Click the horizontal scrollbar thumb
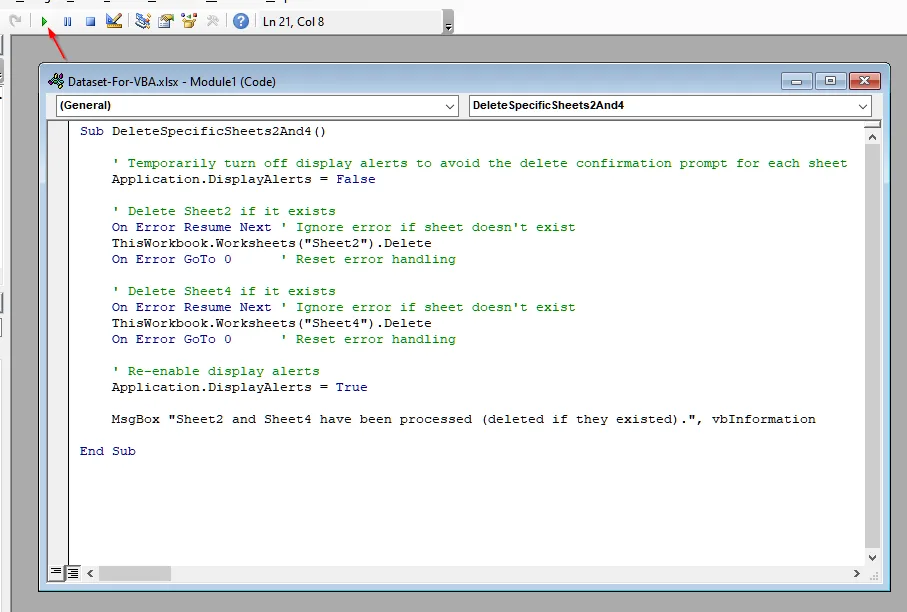Viewport: 907px width, 612px height. (x=135, y=573)
